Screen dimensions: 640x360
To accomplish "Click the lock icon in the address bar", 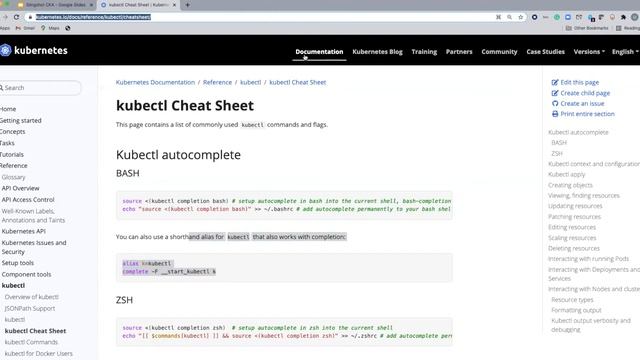I will [30, 17].
